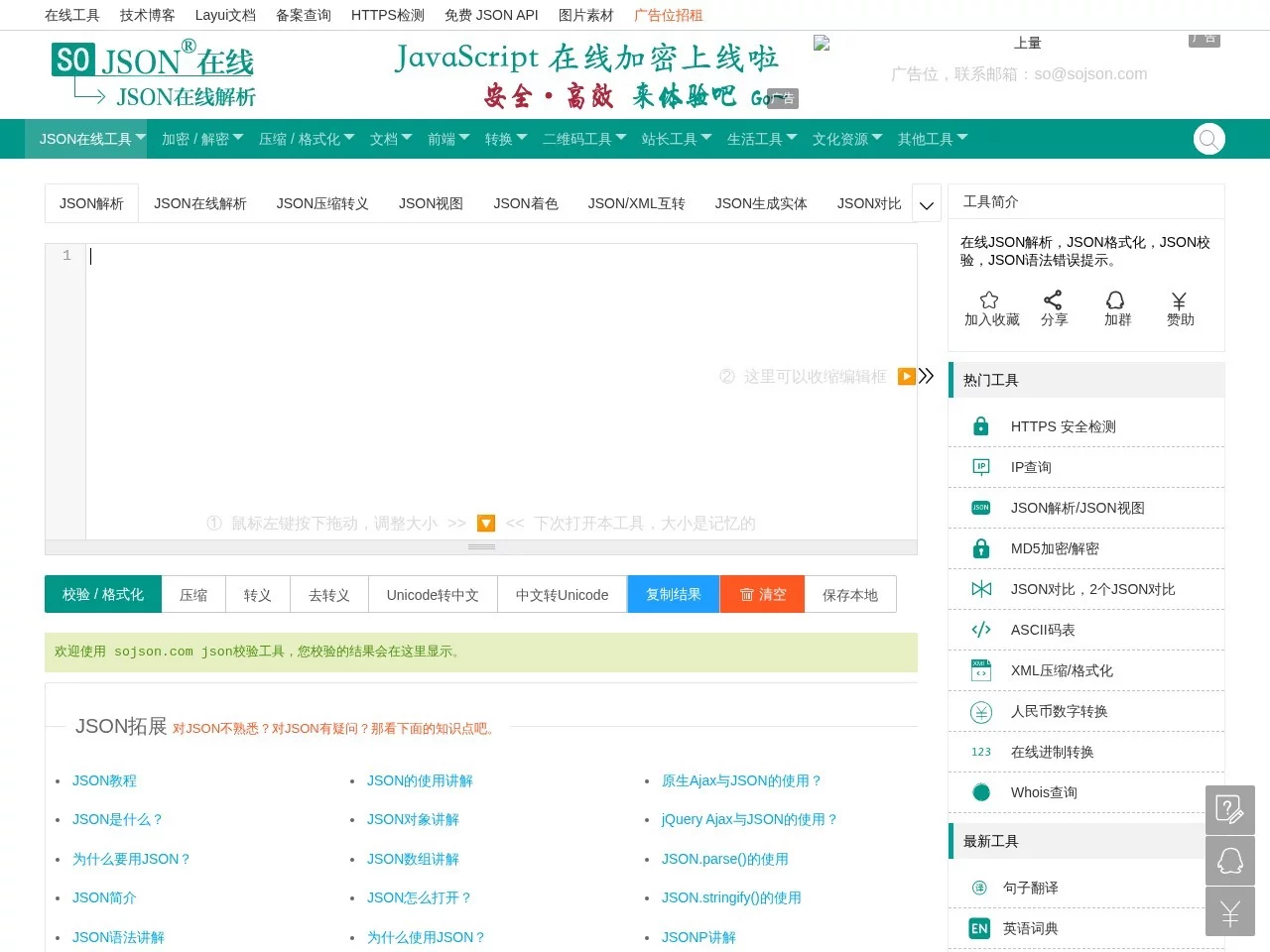Click the floating question mark help icon
1270x952 pixels.
coord(1230,810)
